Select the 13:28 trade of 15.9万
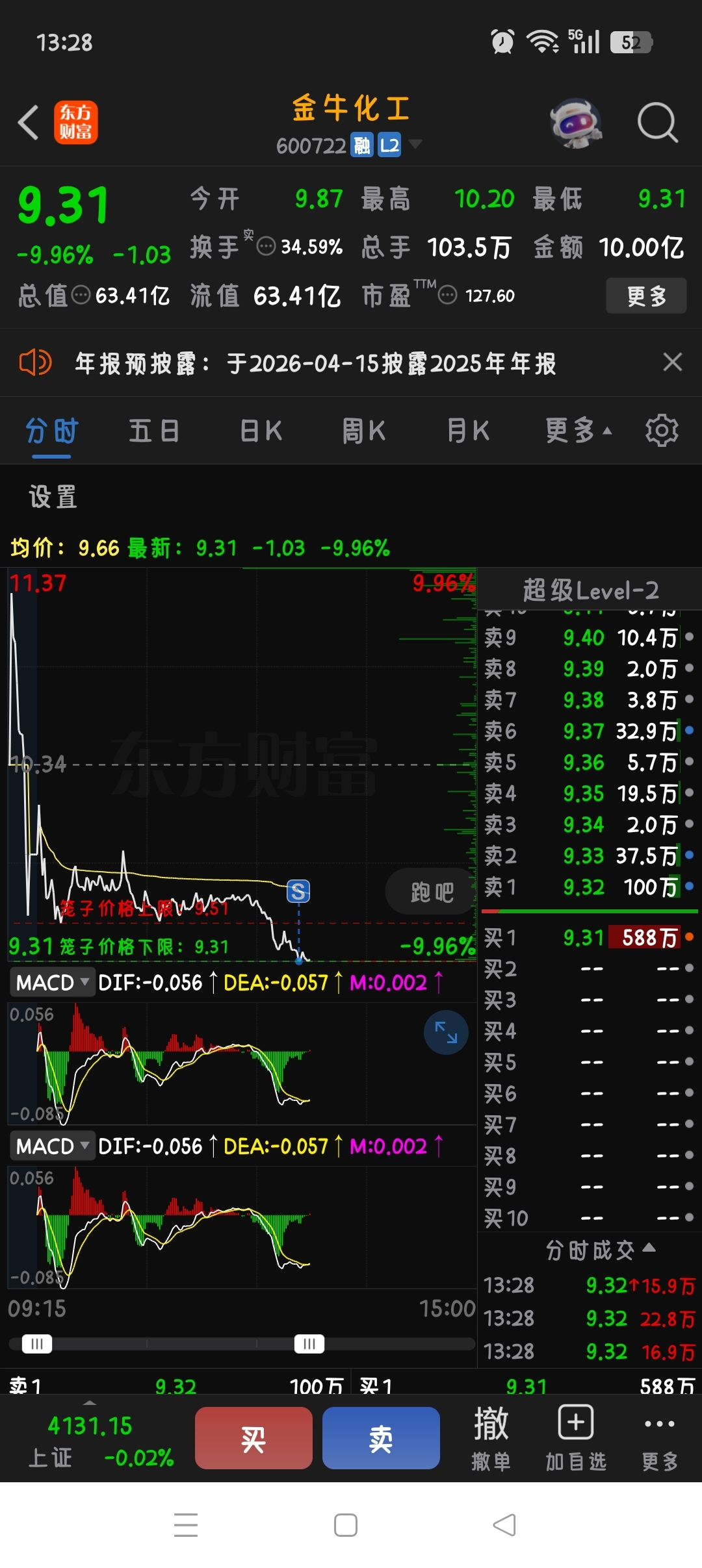Image resolution: width=702 pixels, height=1568 pixels. pyautogui.click(x=589, y=1285)
